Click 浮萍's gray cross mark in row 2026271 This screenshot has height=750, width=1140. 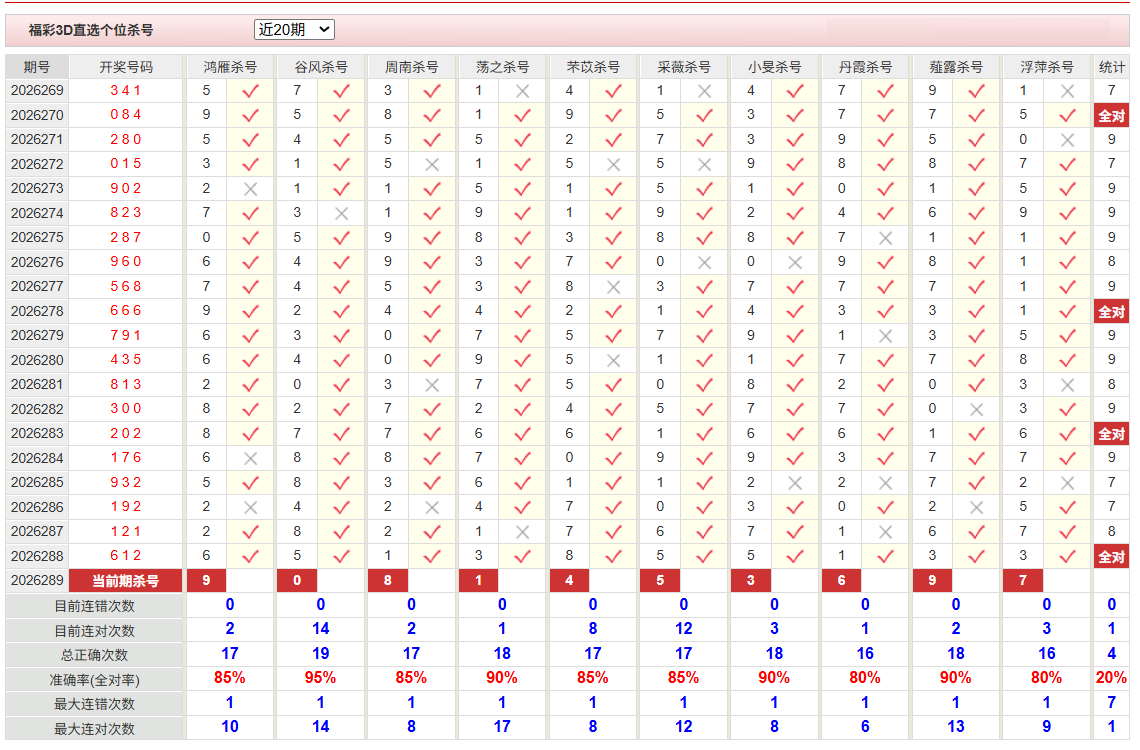click(x=1067, y=140)
